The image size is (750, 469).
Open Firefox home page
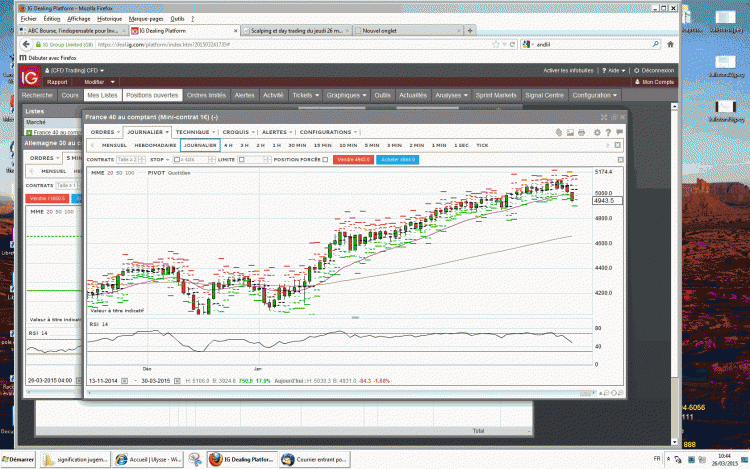[x=670, y=44]
